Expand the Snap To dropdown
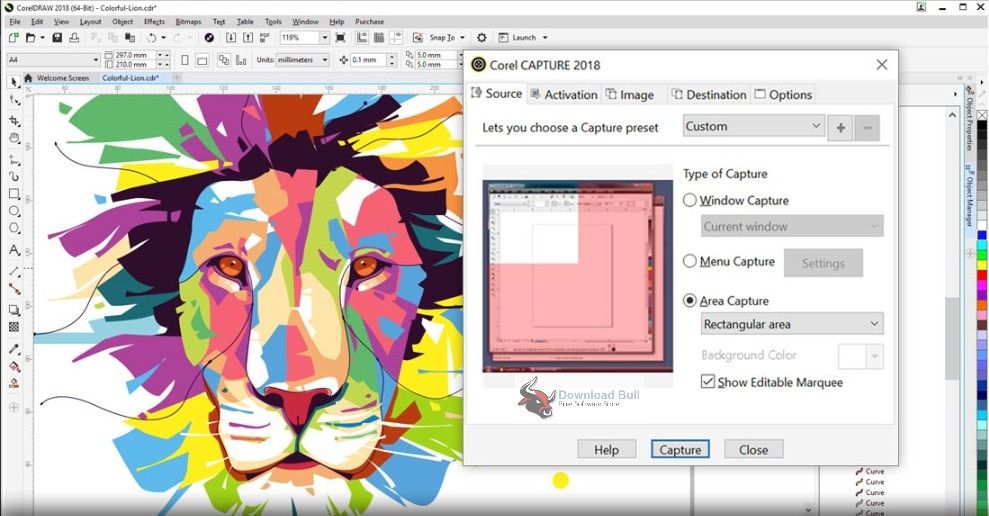The image size is (989, 516). 462,38
